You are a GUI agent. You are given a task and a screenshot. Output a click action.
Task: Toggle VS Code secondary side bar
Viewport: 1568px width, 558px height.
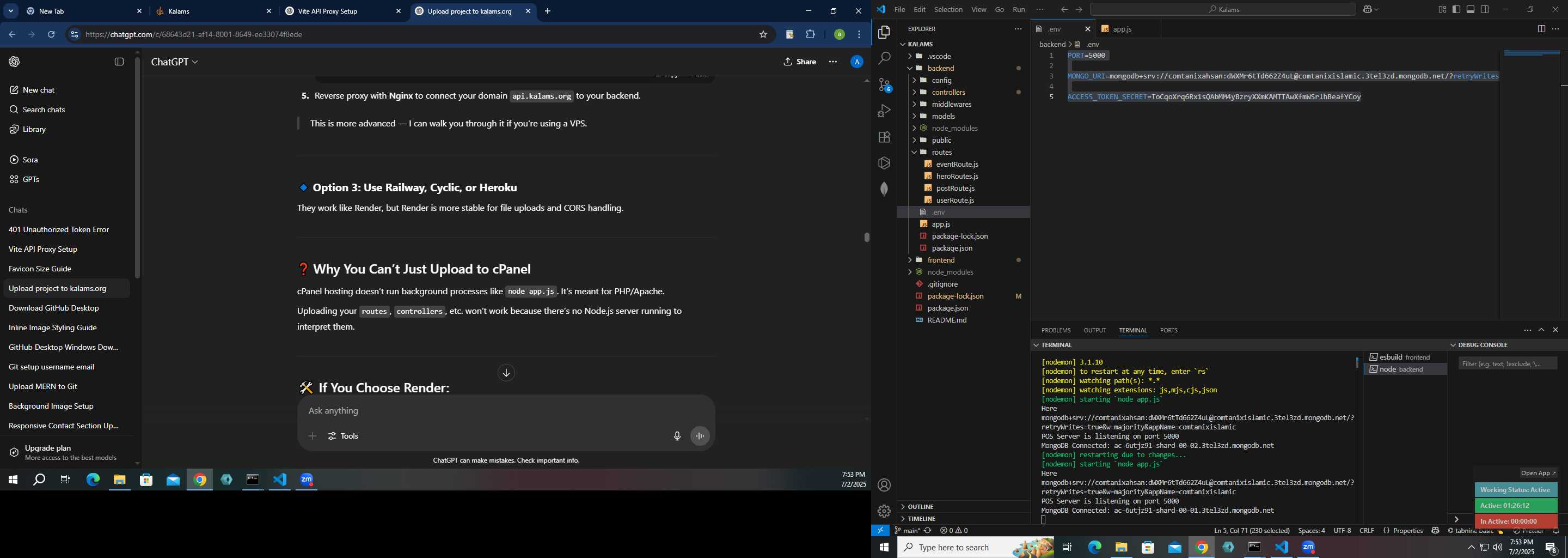(x=1485, y=9)
